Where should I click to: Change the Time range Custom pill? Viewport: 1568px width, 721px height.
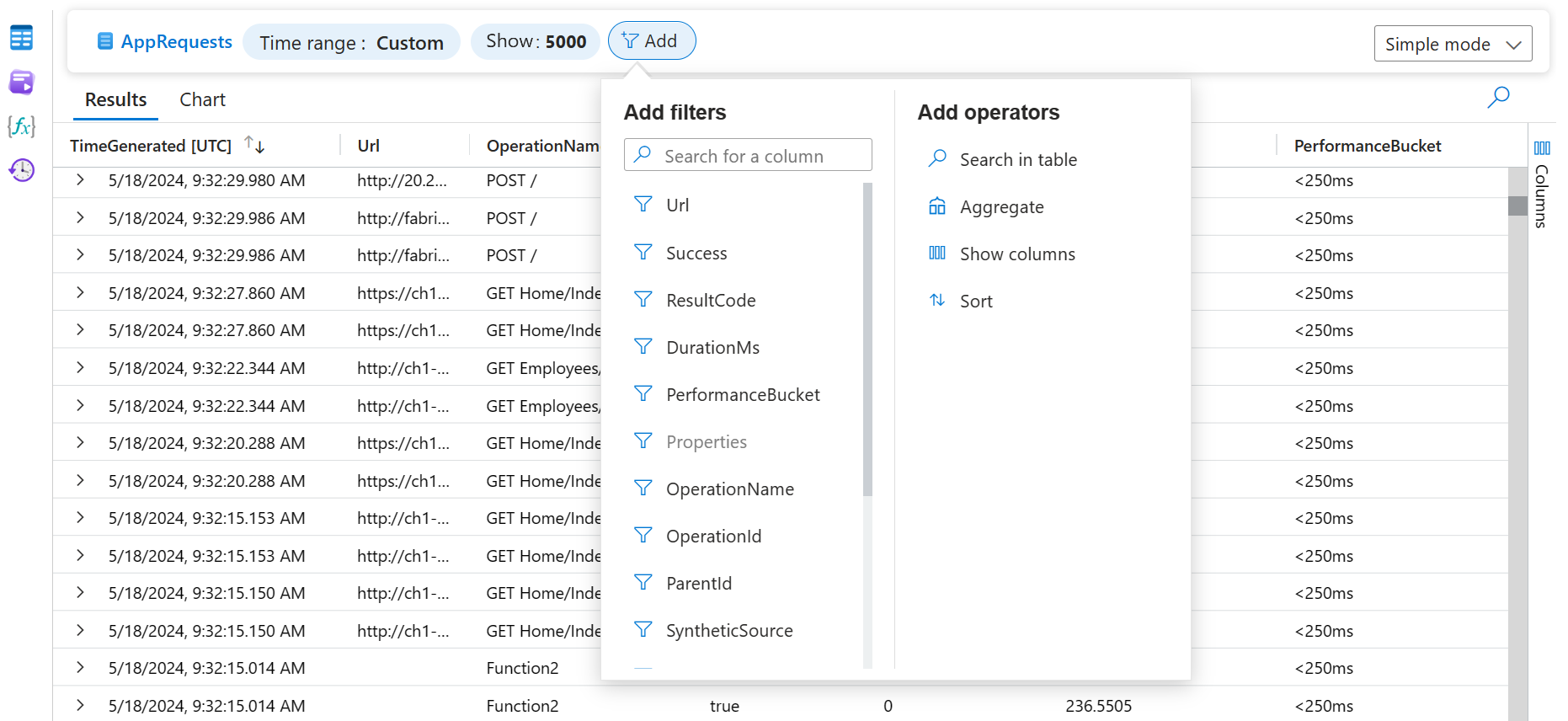(351, 42)
